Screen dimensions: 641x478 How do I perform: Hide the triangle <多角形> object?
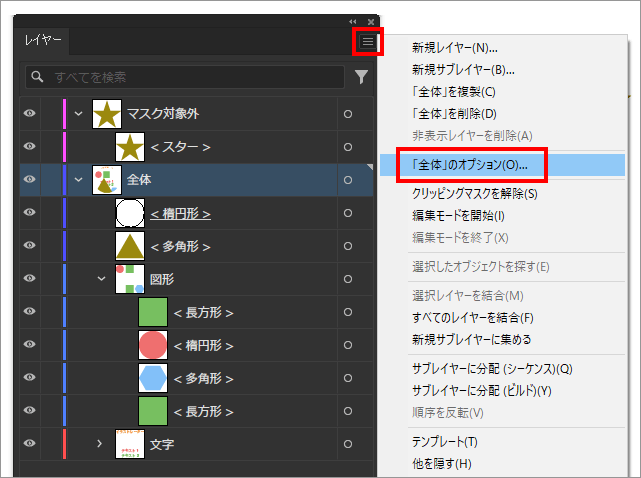click(x=29, y=245)
